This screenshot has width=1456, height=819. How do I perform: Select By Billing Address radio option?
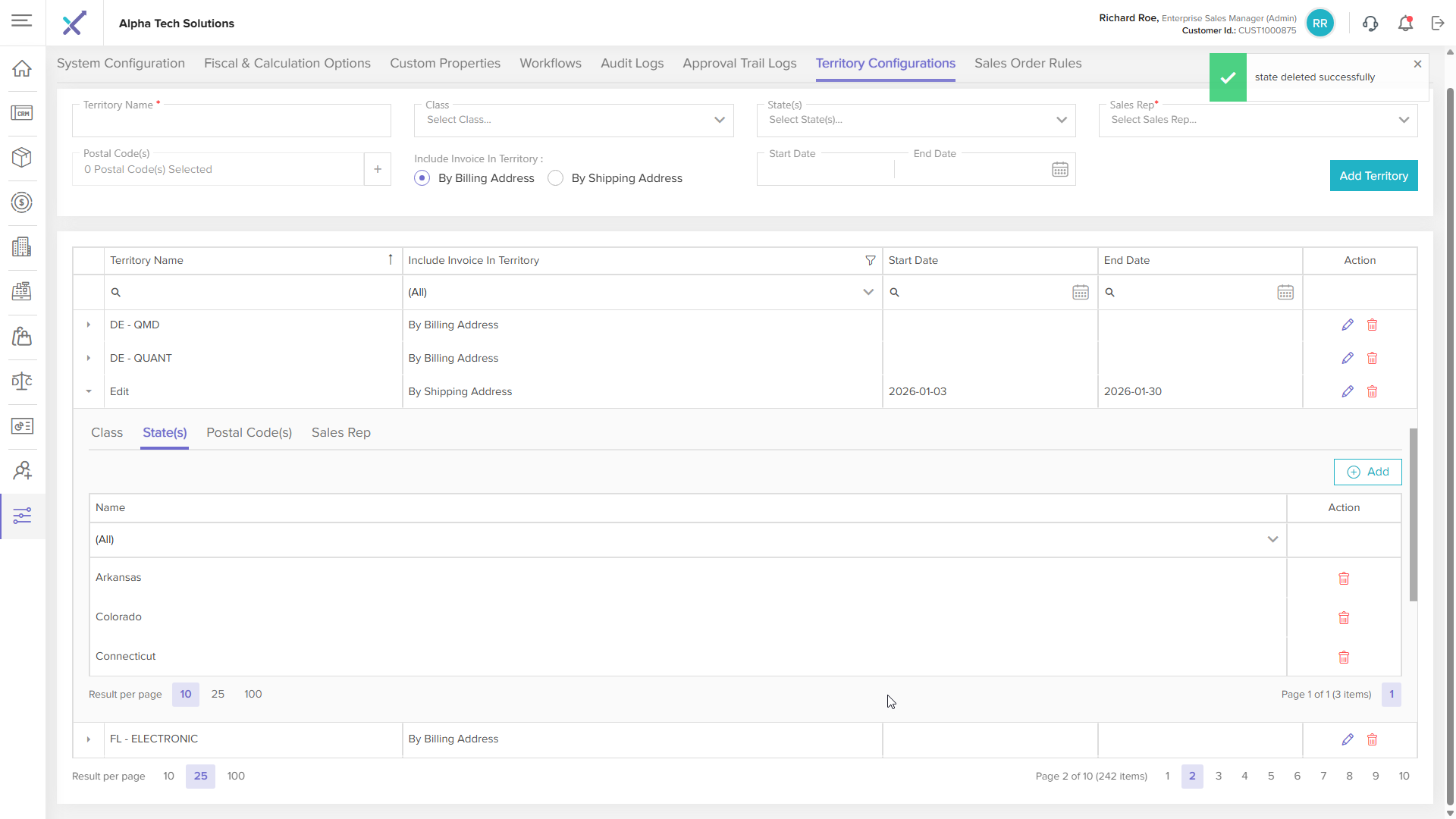422,178
